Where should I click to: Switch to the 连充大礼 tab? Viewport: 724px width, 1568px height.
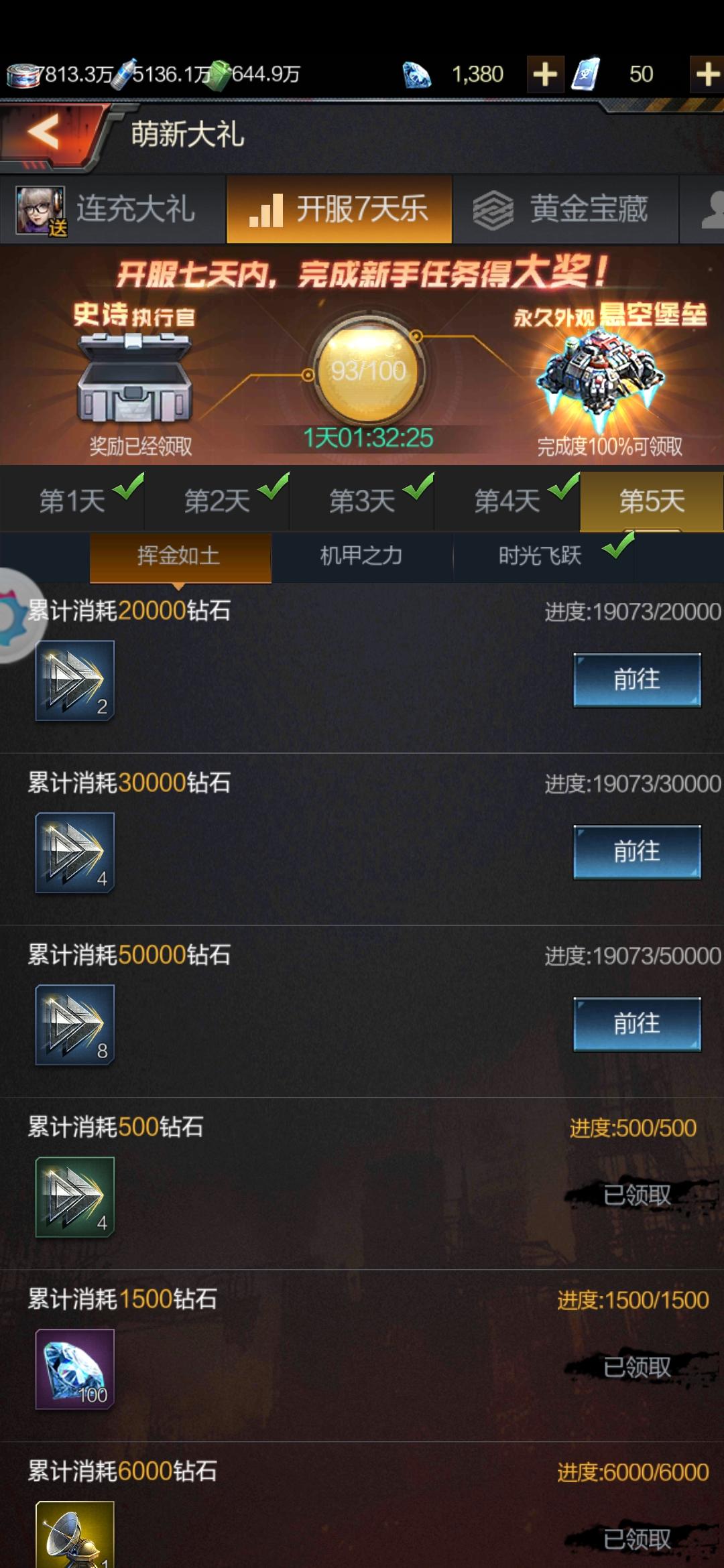point(113,209)
